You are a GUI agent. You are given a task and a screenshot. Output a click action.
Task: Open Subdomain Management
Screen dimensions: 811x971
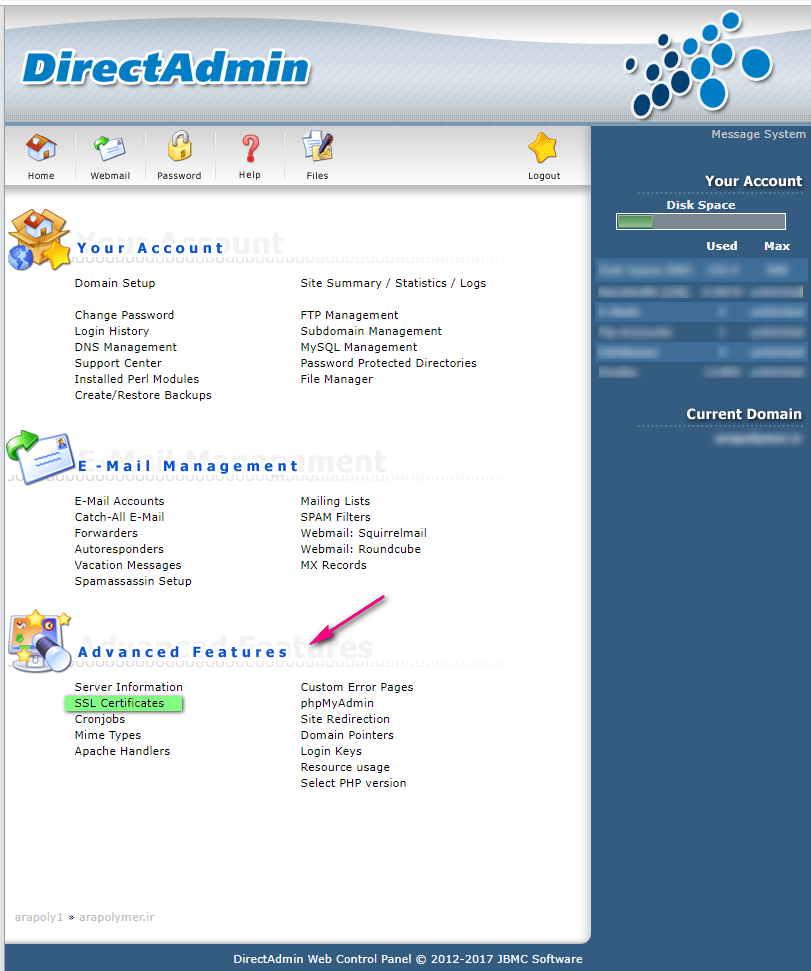tap(371, 331)
